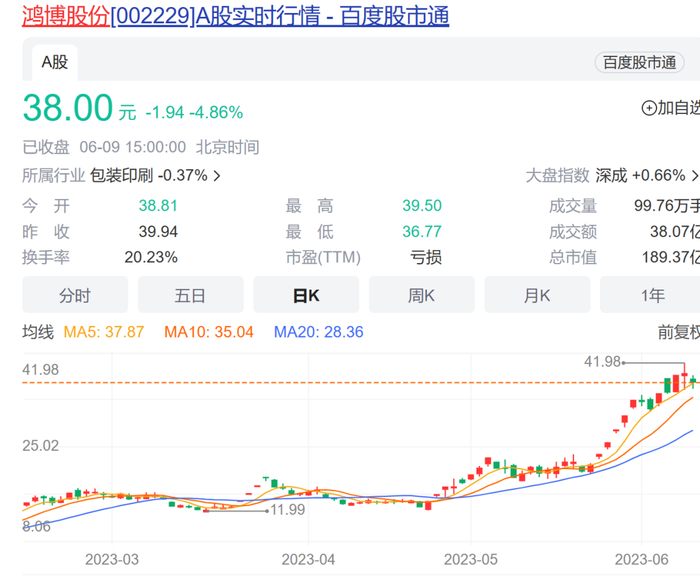Click the MA20: 28.36 indicator label
Viewport: 700px width, 576px height.
[x=318, y=332]
